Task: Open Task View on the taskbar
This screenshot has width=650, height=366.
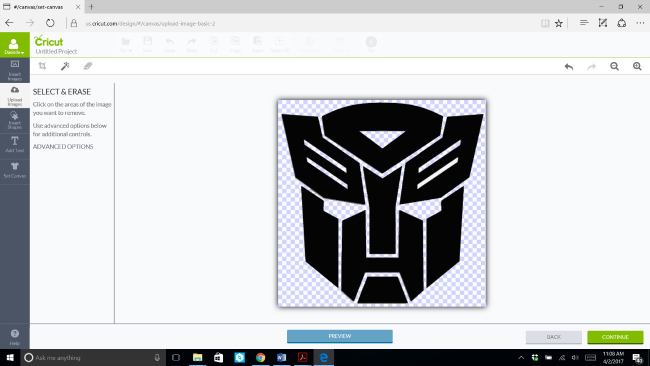Action: tap(176, 357)
